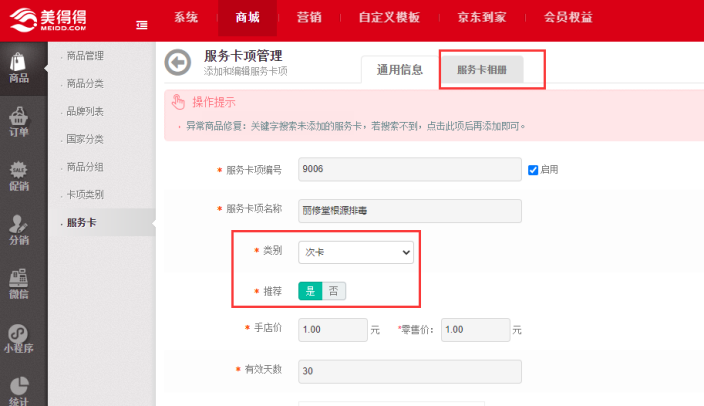Set 推荐 to 否
Image resolution: width=704 pixels, height=406 pixels.
(x=334, y=291)
